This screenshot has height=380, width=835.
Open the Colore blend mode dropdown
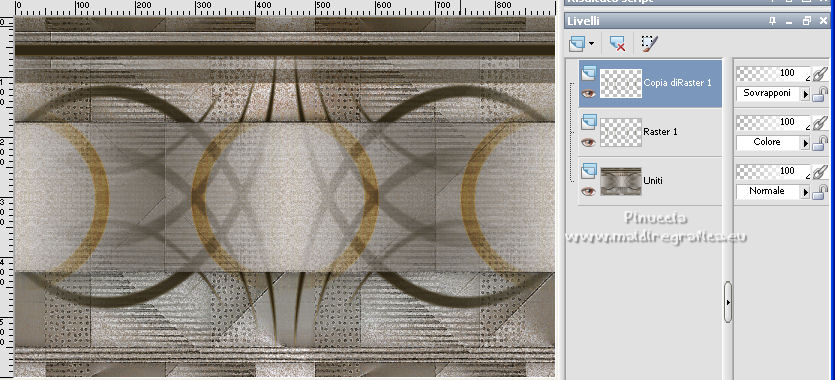pos(806,143)
